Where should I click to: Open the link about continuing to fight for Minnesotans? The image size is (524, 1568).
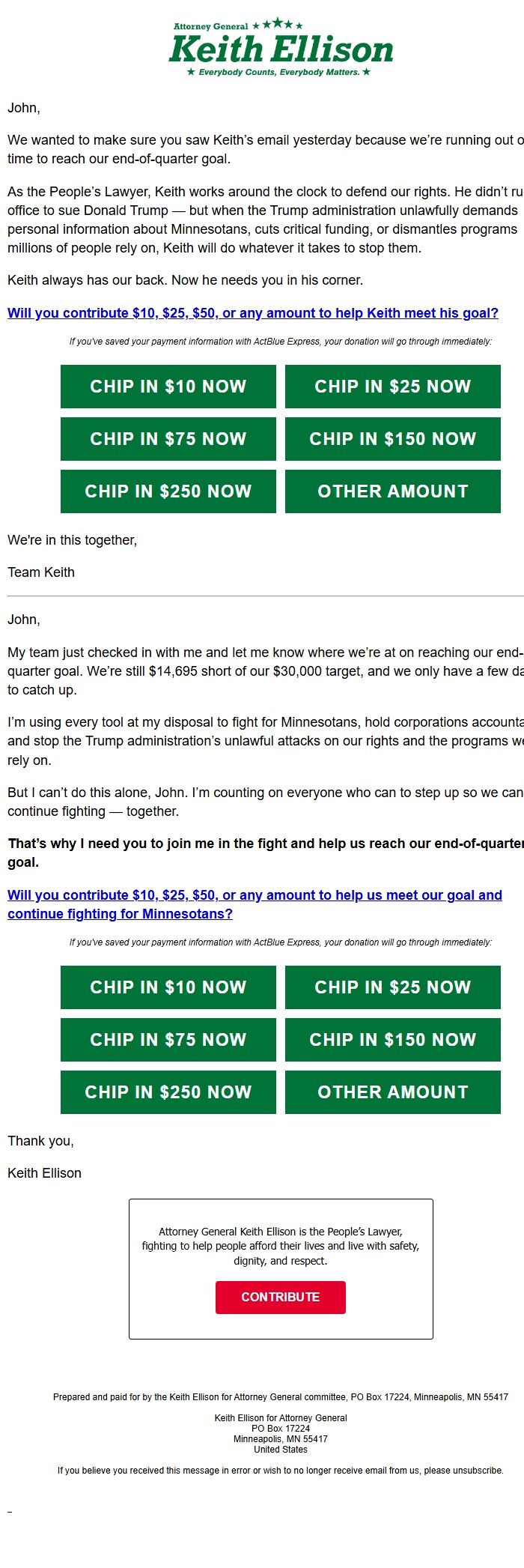[x=255, y=904]
